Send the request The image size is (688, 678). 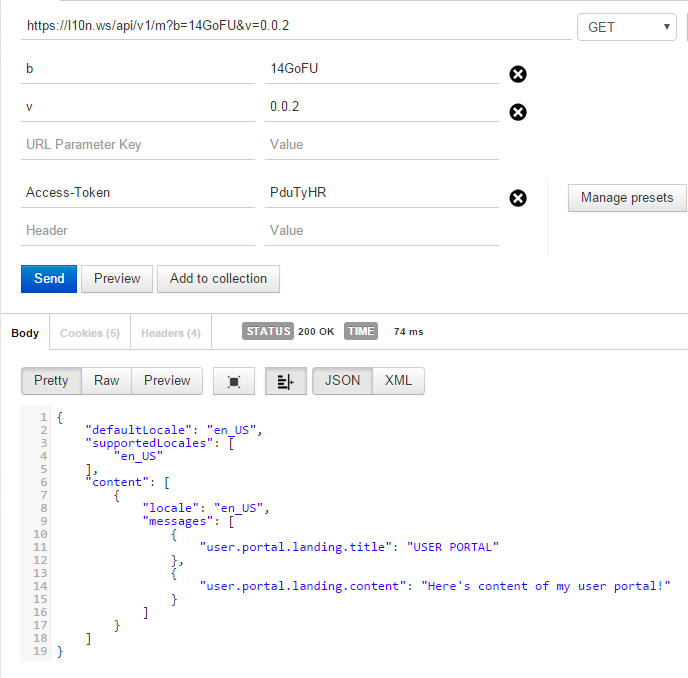pyautogui.click(x=49, y=279)
